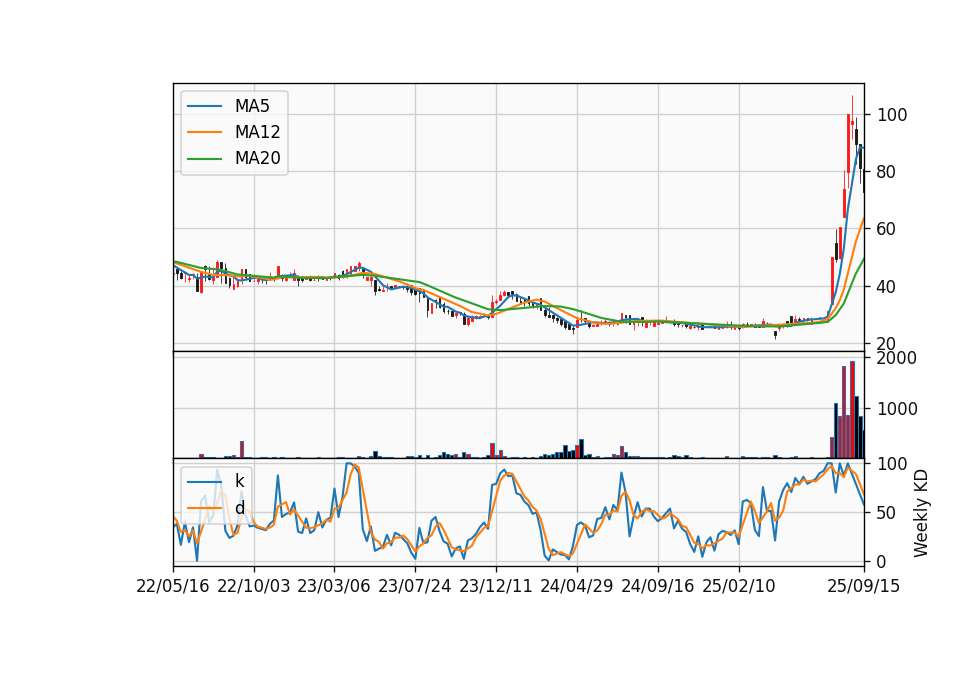
Task: Click the 23/12/11 date tick label
Action: pyautogui.click(x=496, y=586)
